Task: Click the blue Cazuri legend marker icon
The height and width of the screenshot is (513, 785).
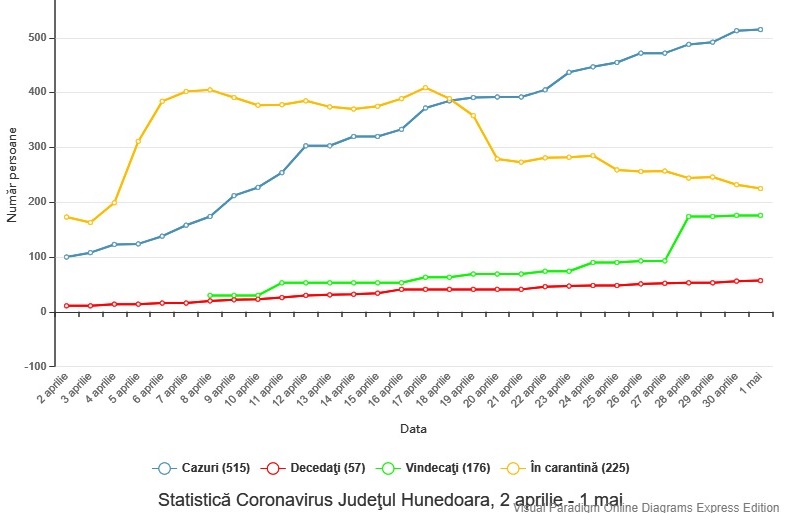Action: (x=164, y=468)
